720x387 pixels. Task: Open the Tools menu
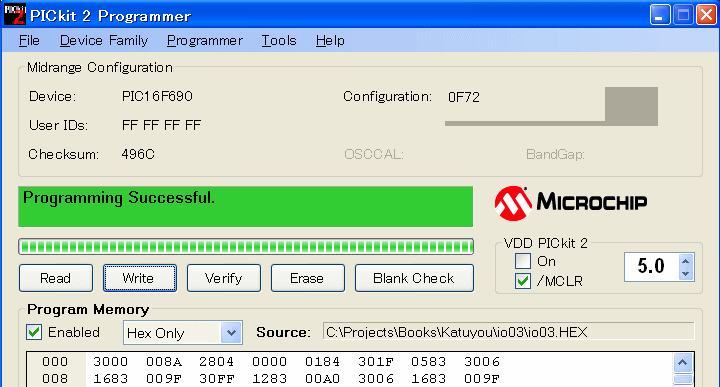[279, 41]
